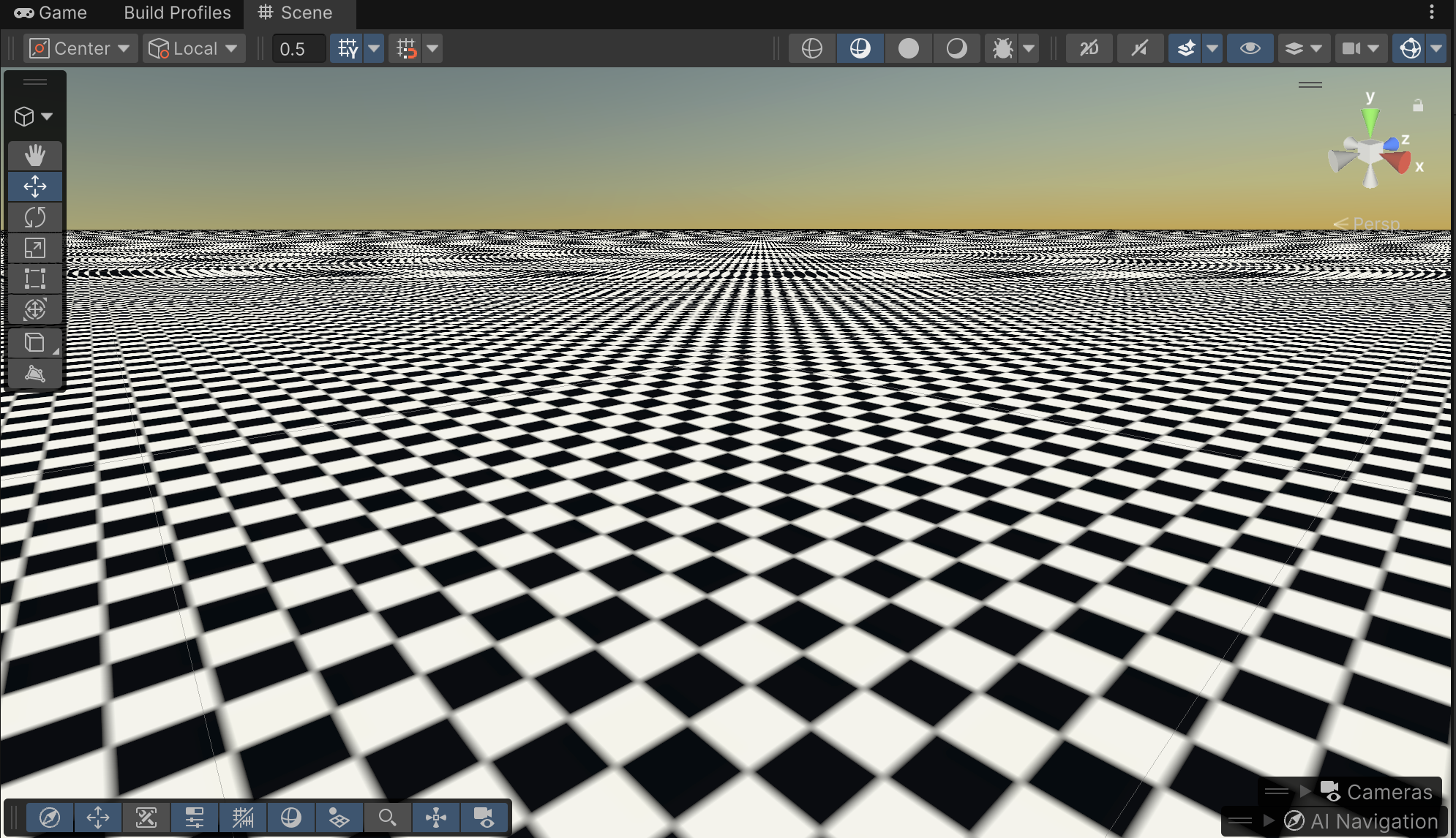1456x838 pixels.
Task: Open the Gizmos dropdown arrow
Action: [x=1436, y=48]
